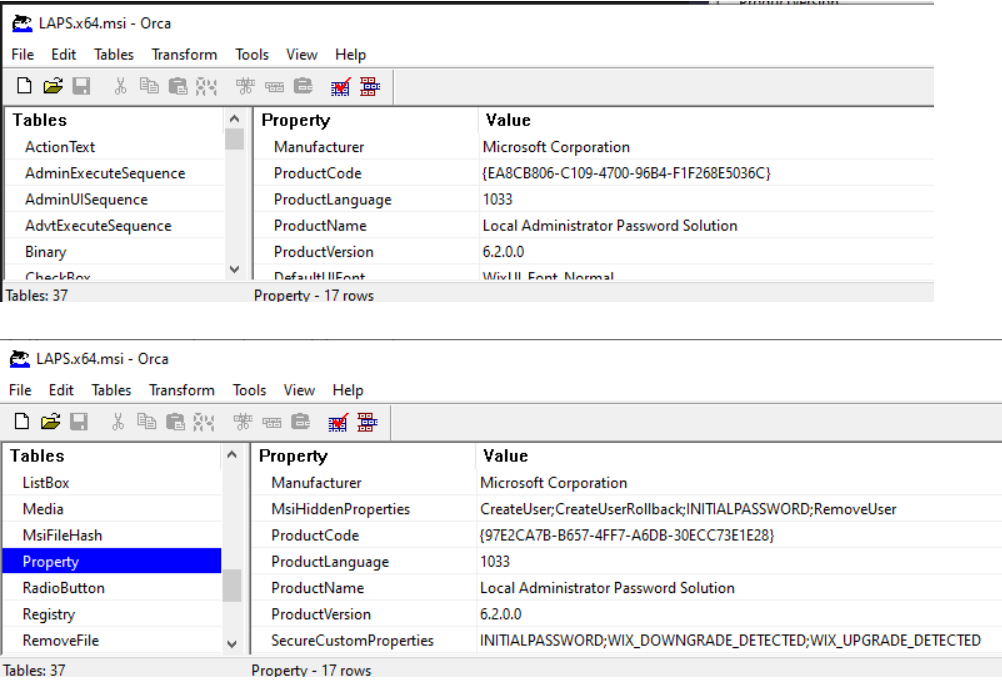Select RemoveFile table

tap(61, 640)
